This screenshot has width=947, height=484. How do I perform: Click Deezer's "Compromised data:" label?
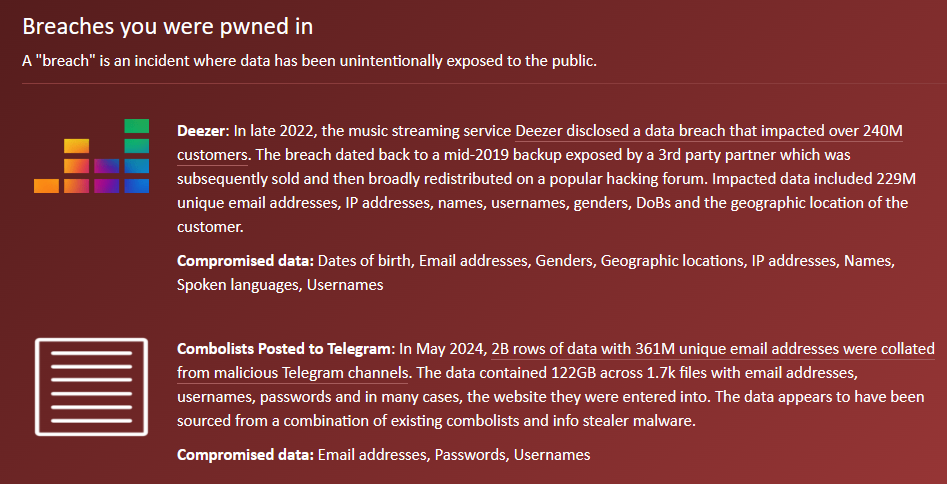(x=245, y=261)
